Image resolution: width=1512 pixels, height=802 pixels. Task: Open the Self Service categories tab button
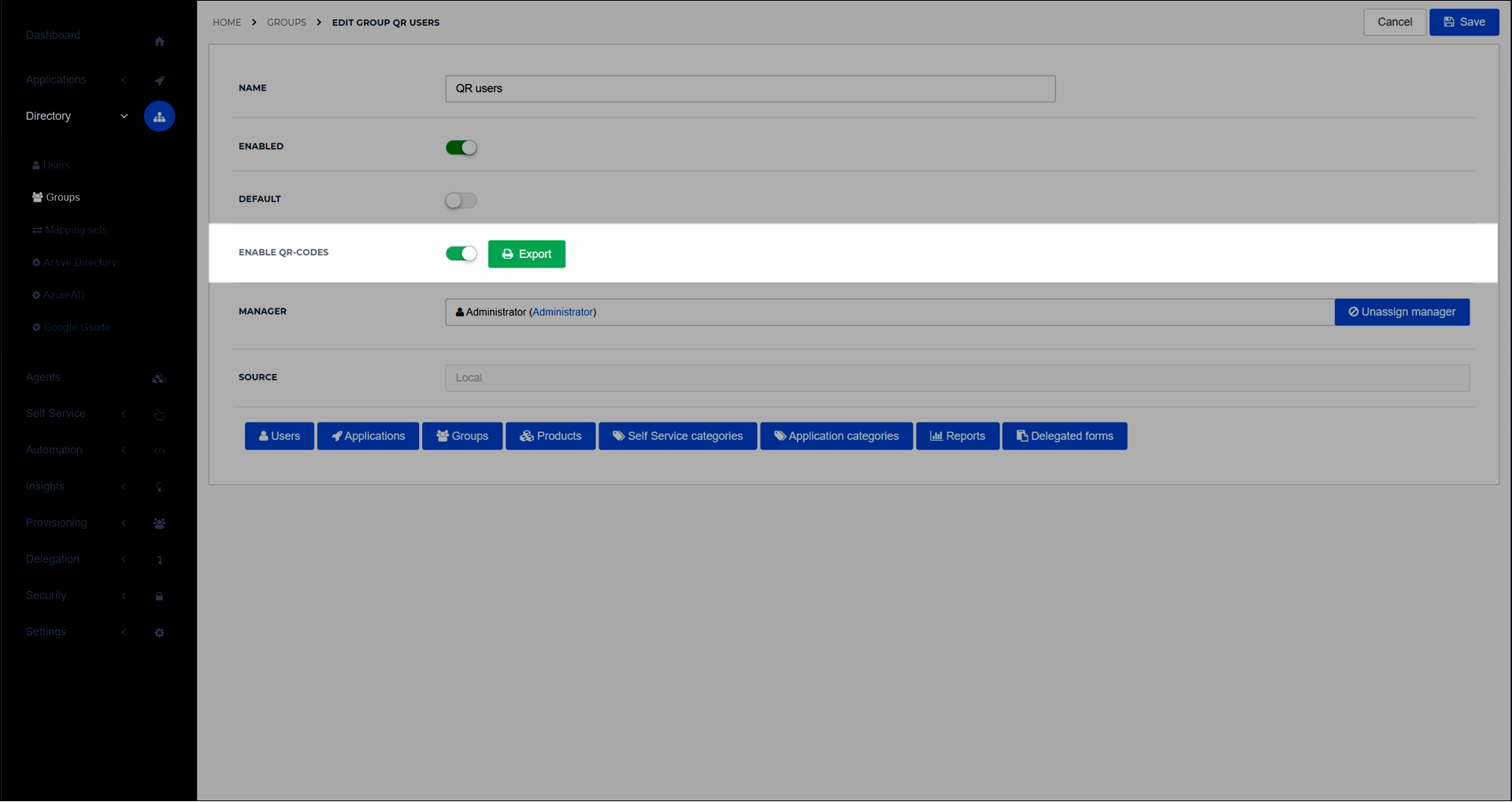point(678,437)
